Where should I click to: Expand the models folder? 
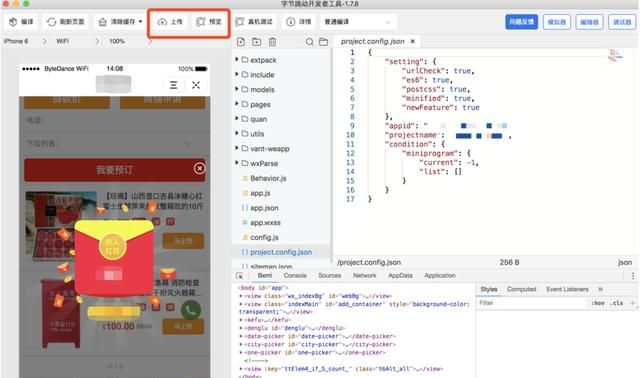pyautogui.click(x=237, y=89)
